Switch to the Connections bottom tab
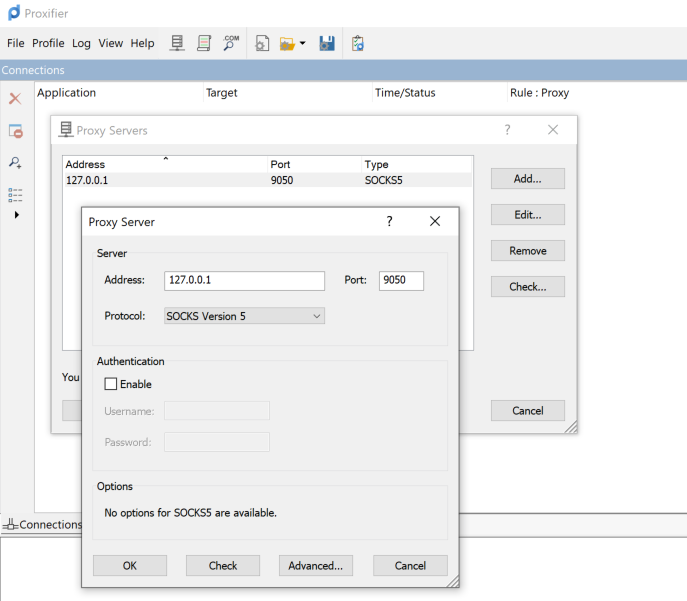Viewport: 687px width, 601px height. coord(42,524)
